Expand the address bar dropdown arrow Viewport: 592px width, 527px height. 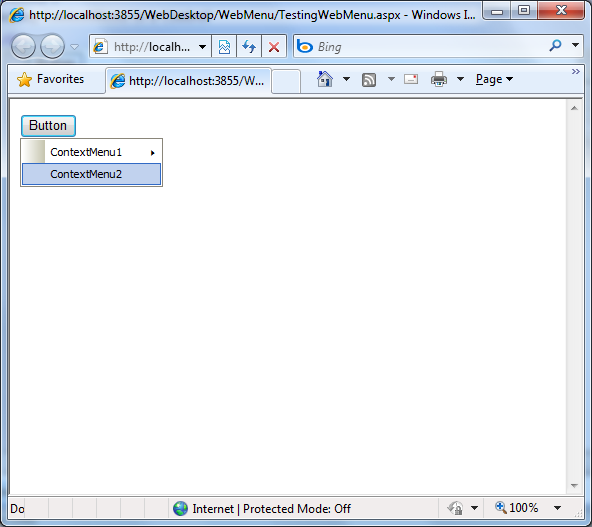pos(202,47)
